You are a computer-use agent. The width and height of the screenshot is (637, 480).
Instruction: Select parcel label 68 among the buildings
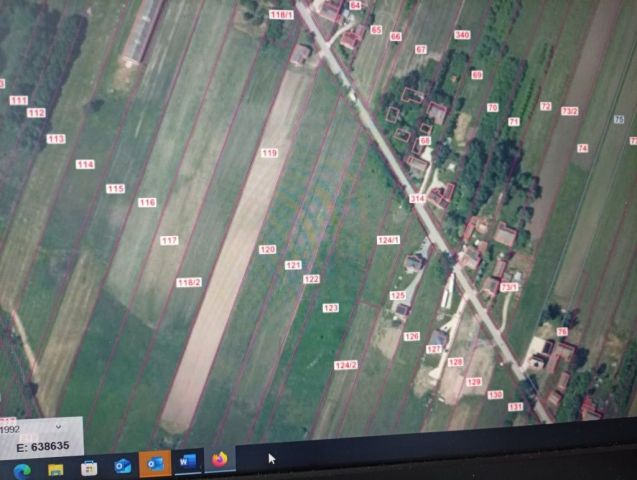425,141
